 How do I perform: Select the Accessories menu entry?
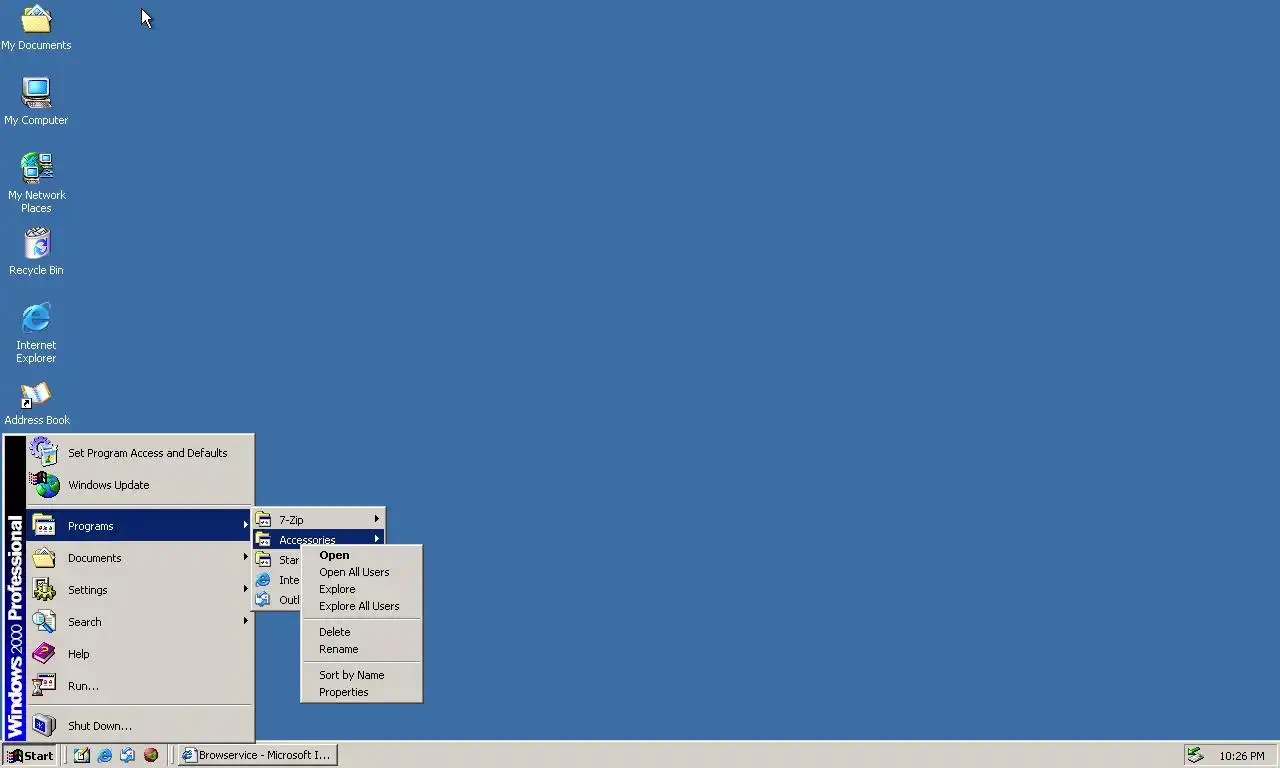click(x=318, y=538)
